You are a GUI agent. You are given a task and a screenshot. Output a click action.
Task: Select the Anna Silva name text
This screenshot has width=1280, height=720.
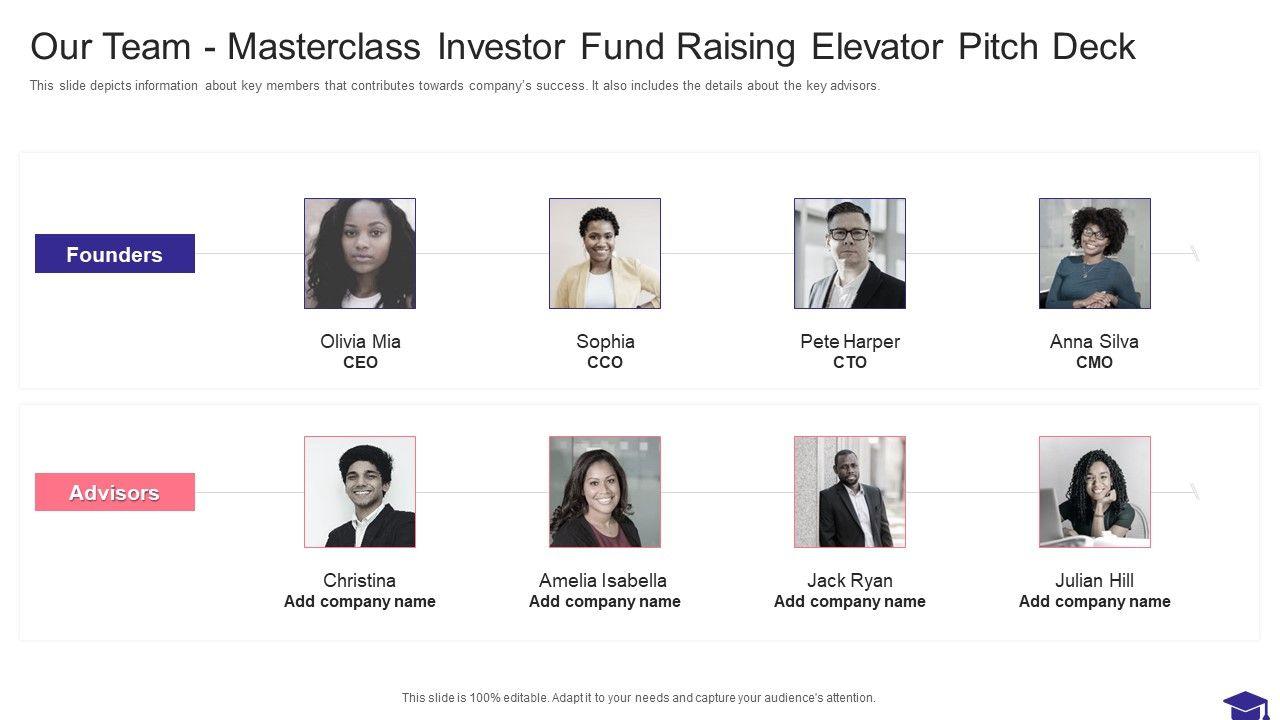click(1094, 342)
